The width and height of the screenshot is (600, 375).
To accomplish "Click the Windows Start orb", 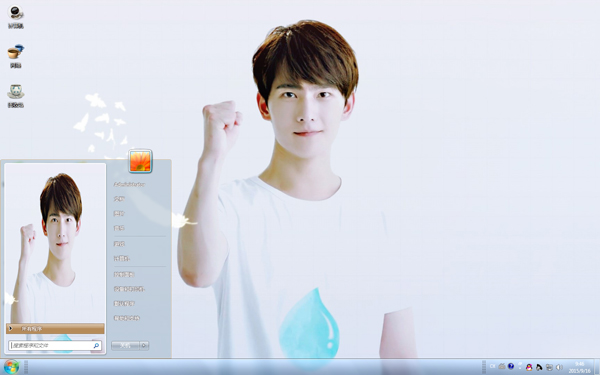I will pos(11,367).
